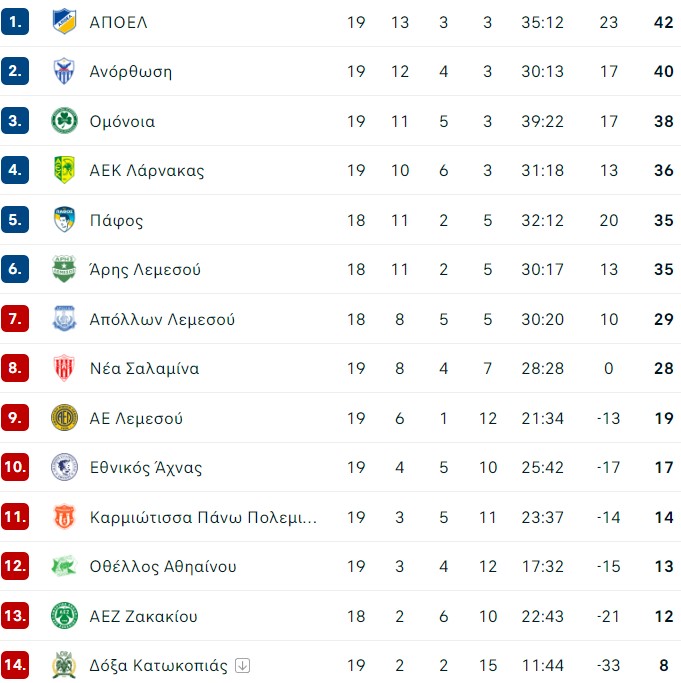Click the Δόξα Κατωκοπιάς team name
Image resolution: width=681 pixels, height=683 pixels.
click(x=159, y=666)
